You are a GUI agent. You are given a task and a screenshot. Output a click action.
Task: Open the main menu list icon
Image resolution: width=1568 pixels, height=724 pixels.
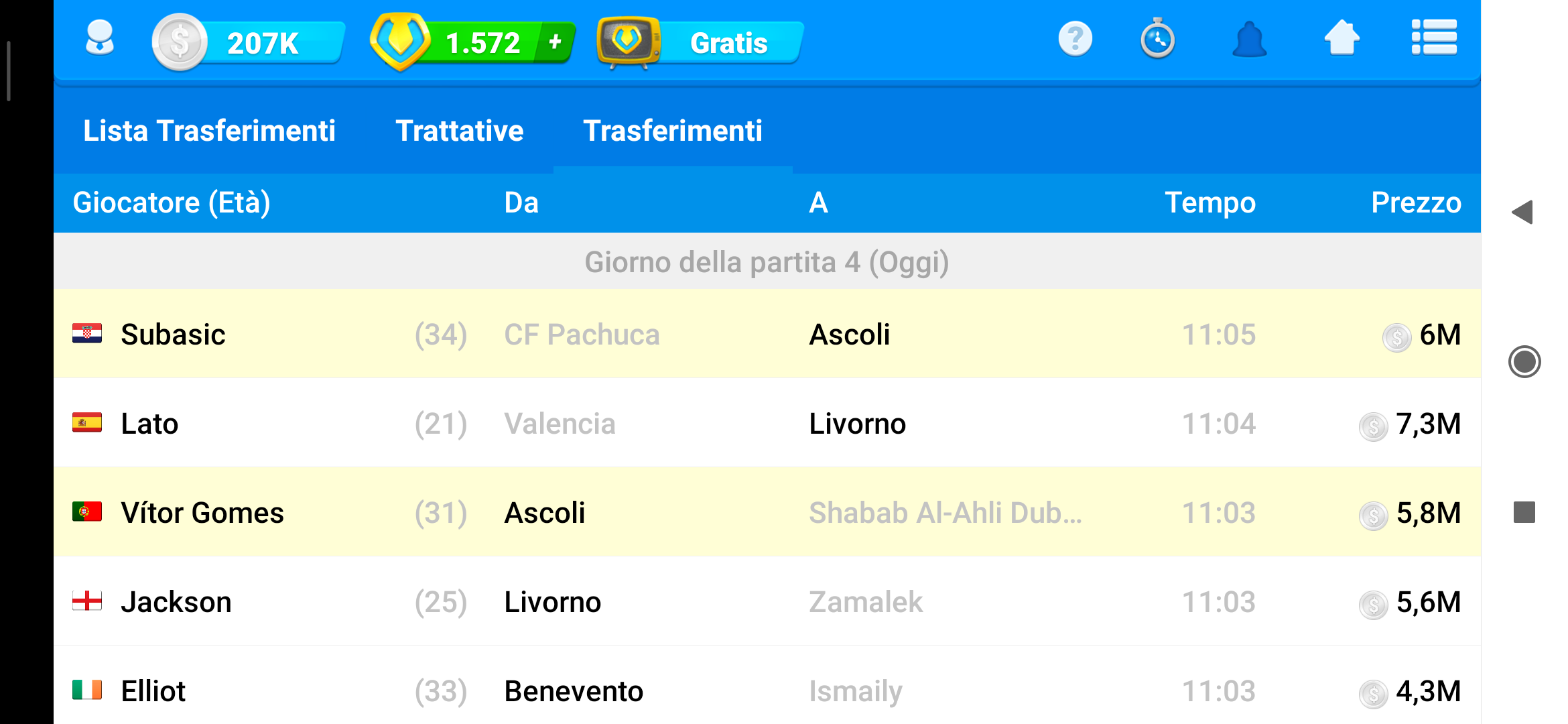(1434, 38)
